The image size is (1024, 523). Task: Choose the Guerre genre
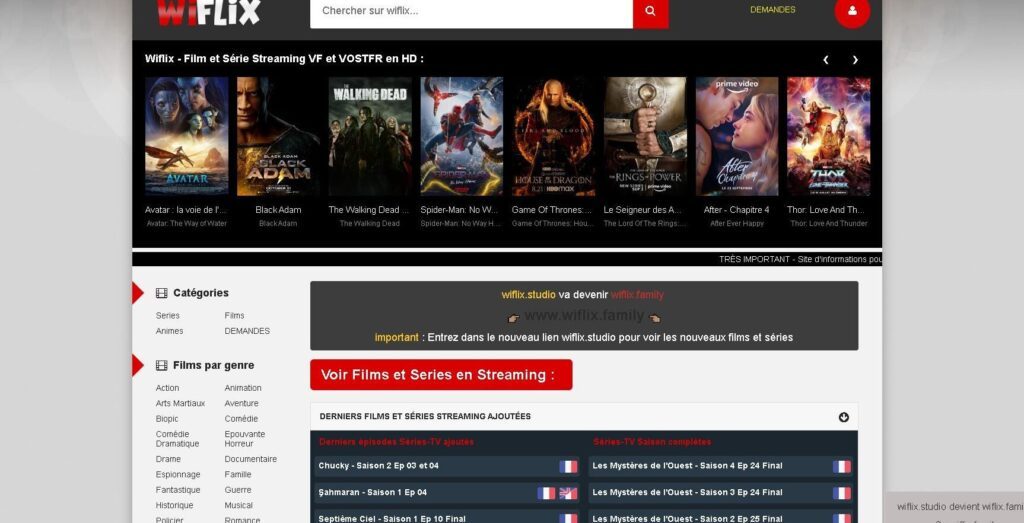(238, 490)
